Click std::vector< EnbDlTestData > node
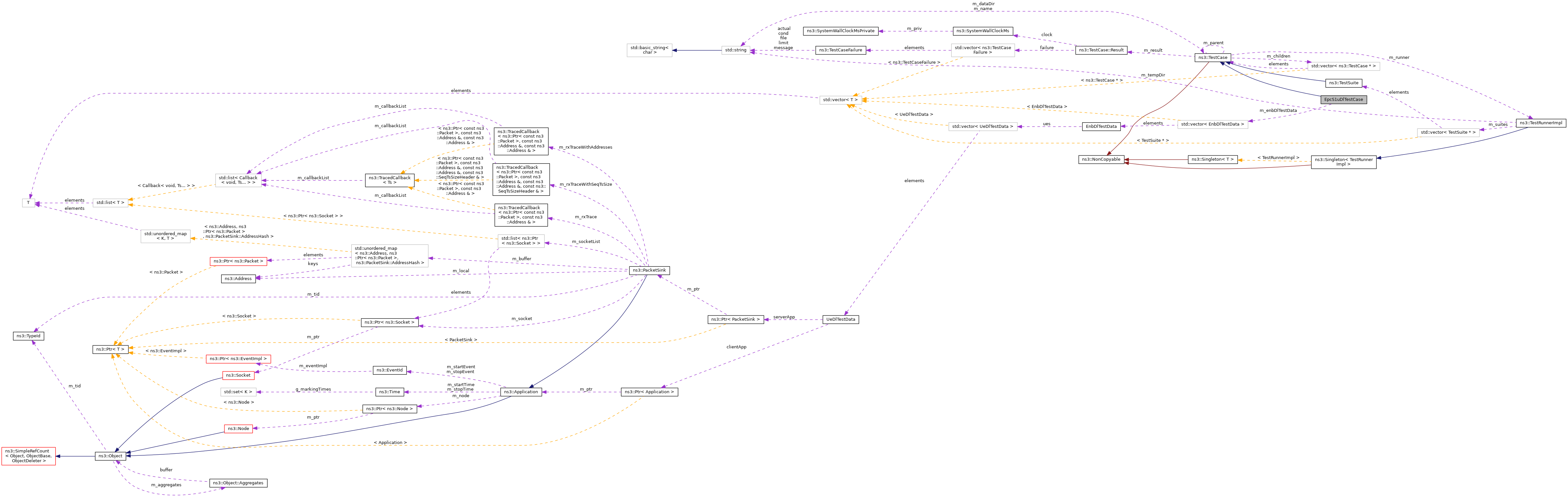Screen dimensions: 1568x497 1213,124
